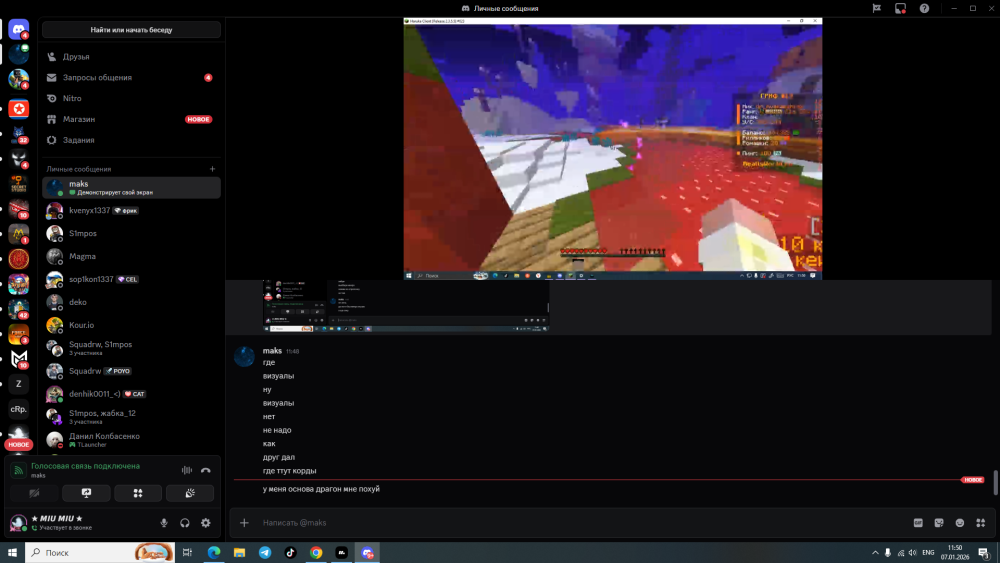Open the inbox icon in title bar
Image resolution: width=1000 pixels, height=563 pixels.
pyautogui.click(x=901, y=8)
